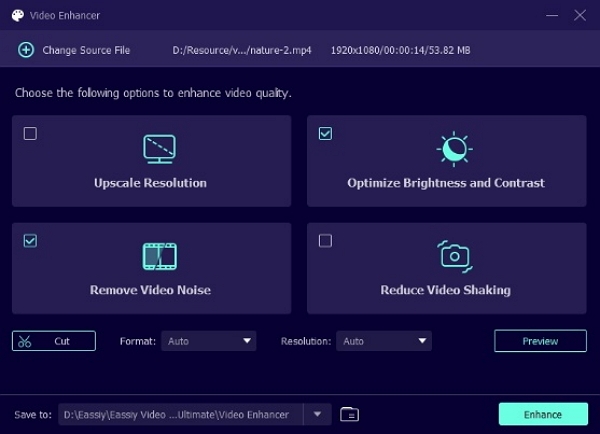
Task: Open the output folder icon
Action: point(349,414)
